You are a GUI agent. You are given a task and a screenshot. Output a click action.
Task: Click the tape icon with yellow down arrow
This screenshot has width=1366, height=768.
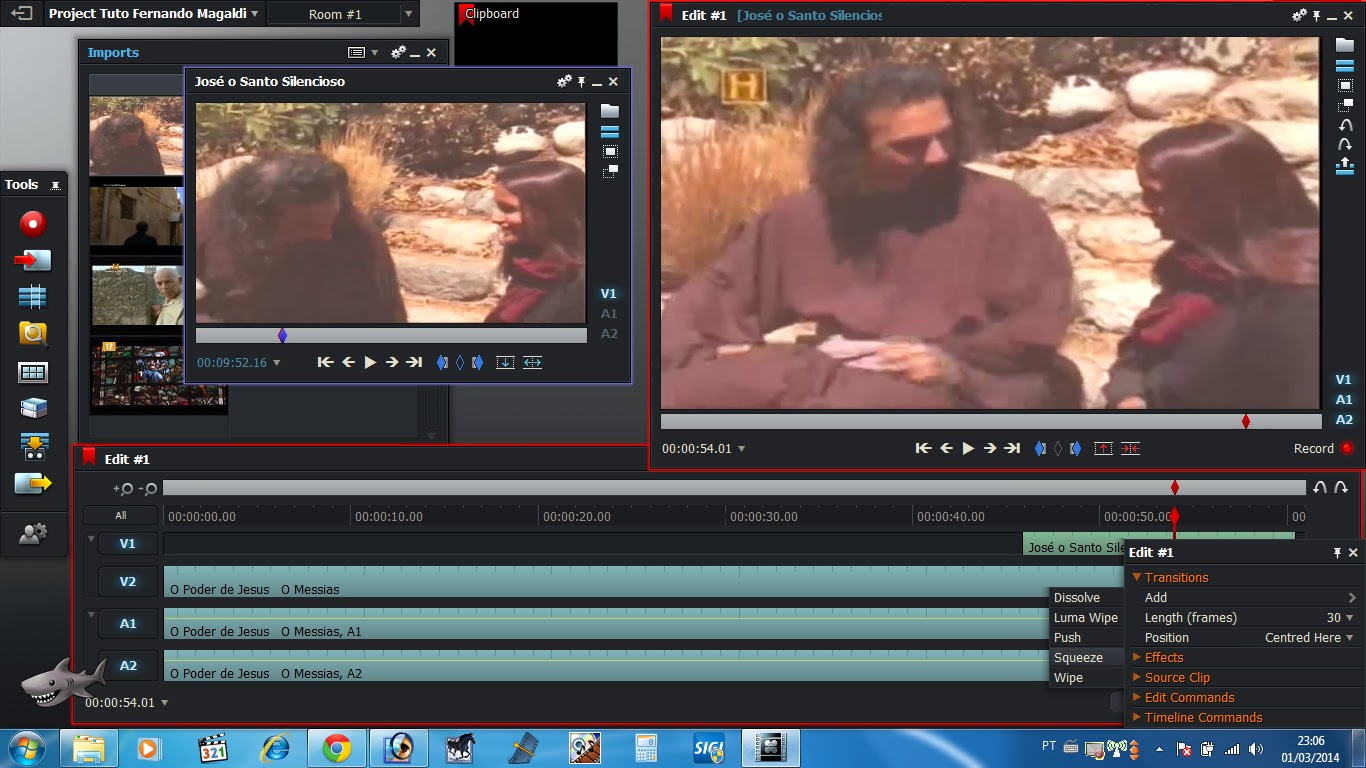point(33,446)
